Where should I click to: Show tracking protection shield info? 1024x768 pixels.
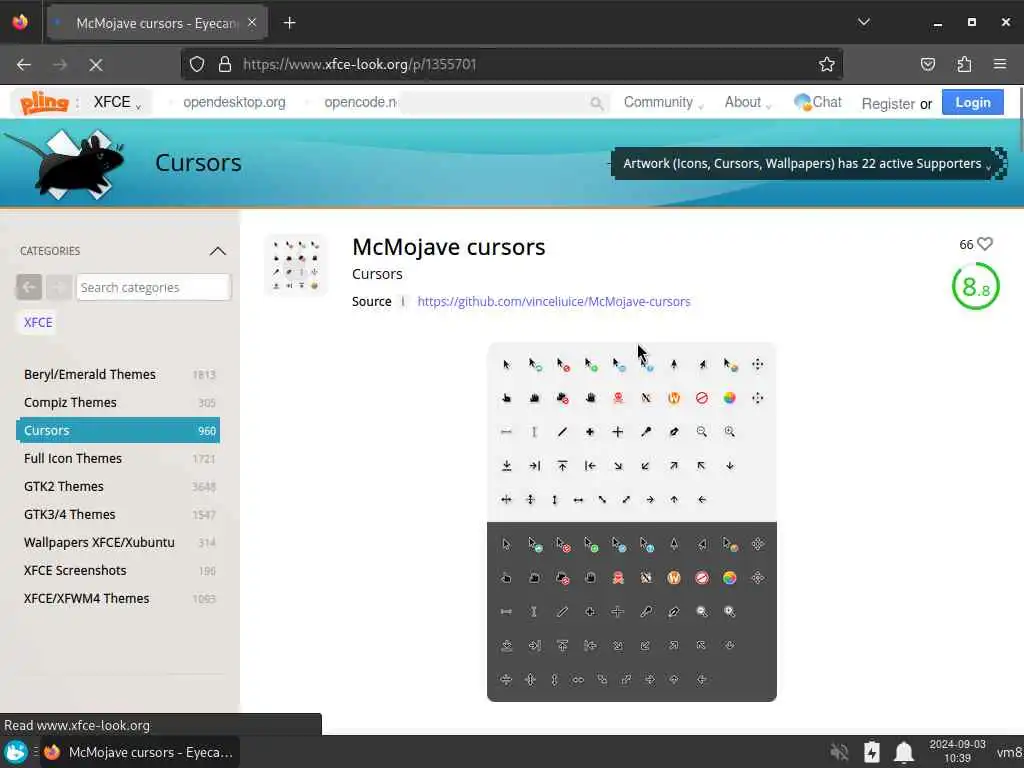197,64
